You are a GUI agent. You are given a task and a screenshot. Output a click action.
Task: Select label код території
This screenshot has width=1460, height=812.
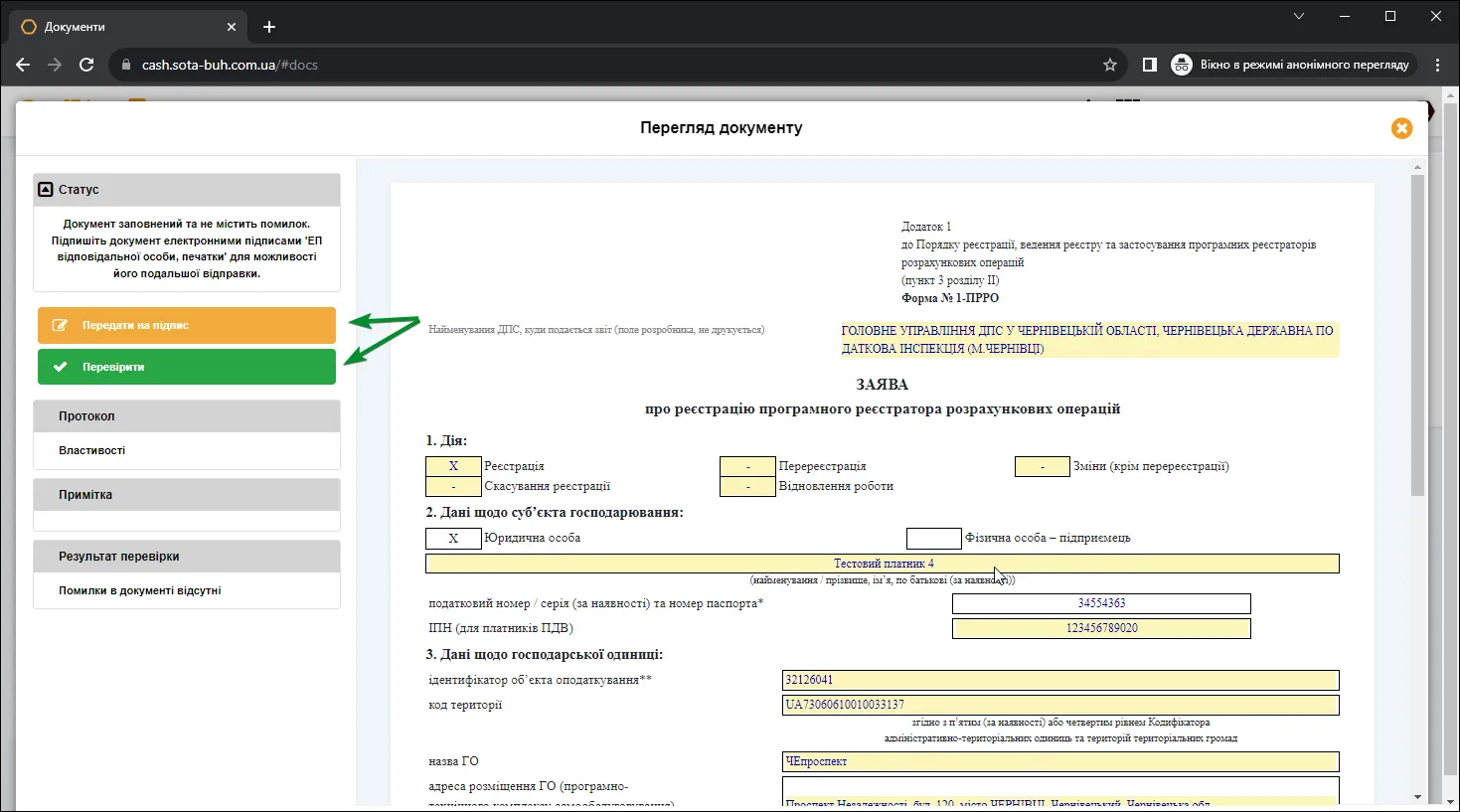click(x=465, y=705)
